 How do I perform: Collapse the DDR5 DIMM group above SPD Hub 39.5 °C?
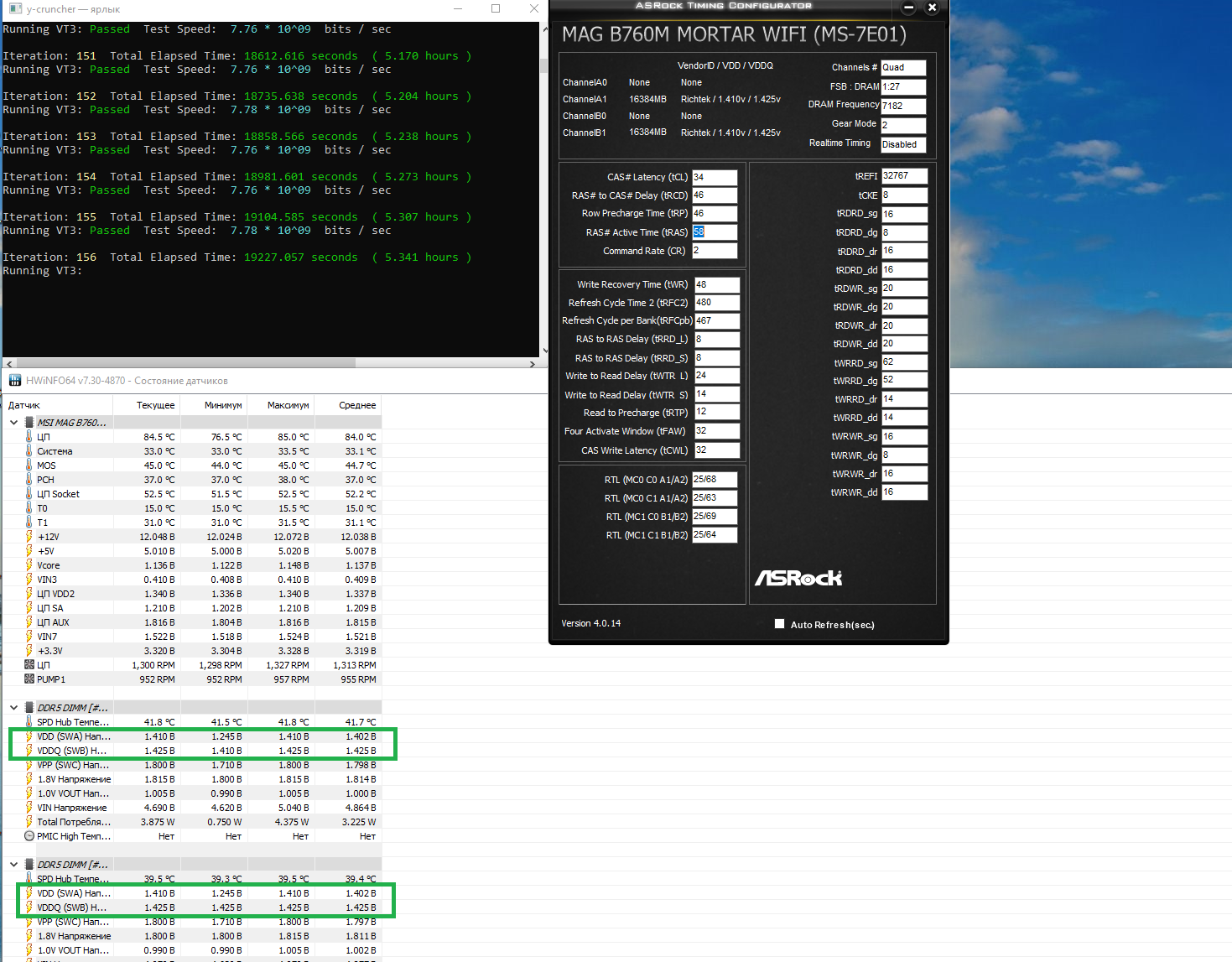click(x=14, y=865)
